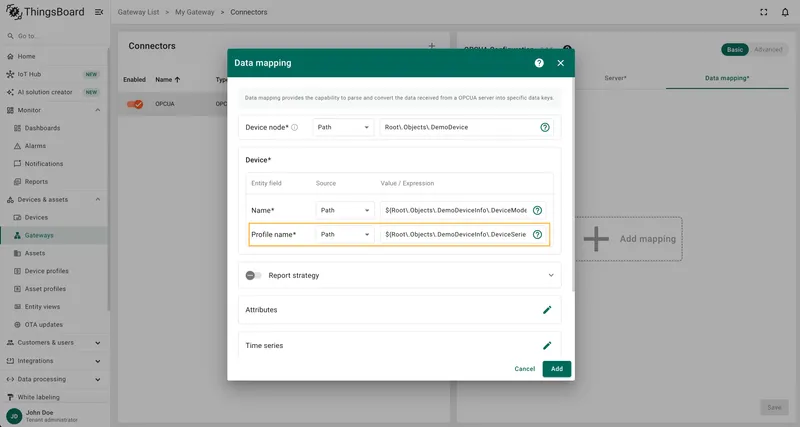Open the Entity views menu item
The image size is (800, 427).
(54, 307)
